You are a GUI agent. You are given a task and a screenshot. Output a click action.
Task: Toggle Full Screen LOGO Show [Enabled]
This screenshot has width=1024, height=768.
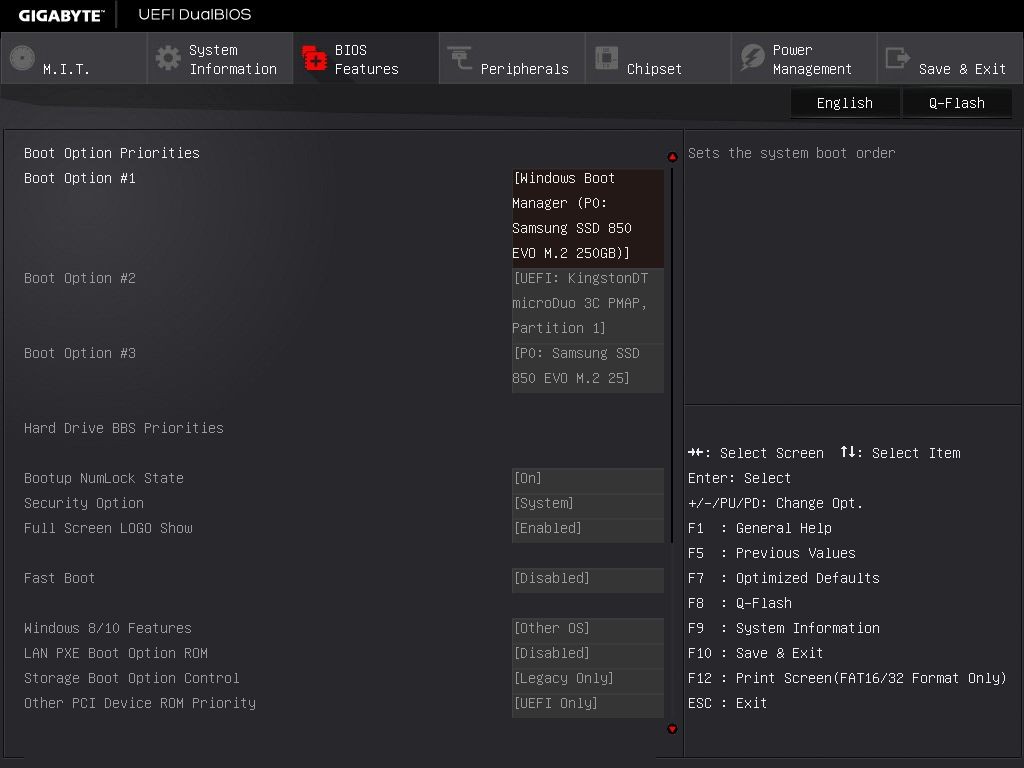tap(588, 528)
